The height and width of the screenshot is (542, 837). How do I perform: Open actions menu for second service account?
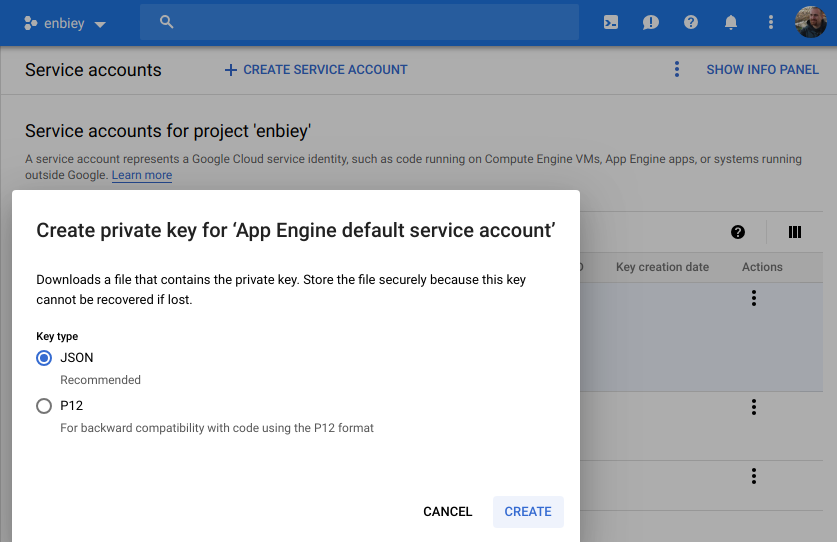(x=754, y=407)
